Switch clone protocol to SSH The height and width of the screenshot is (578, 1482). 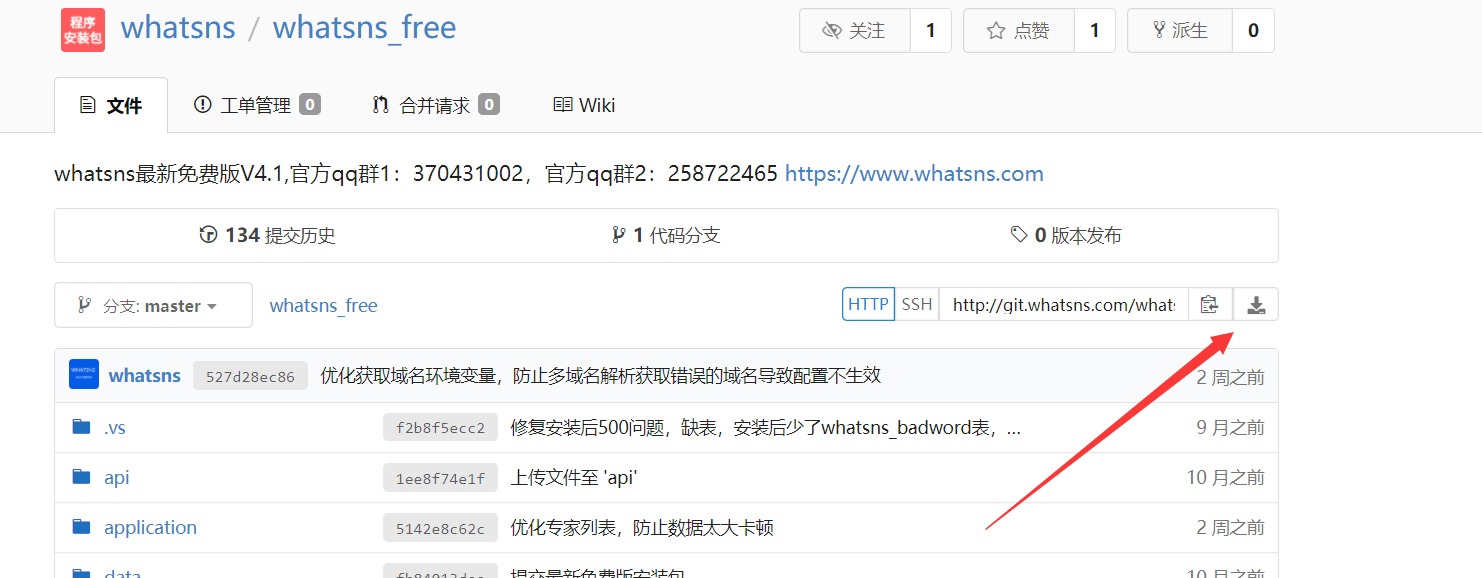point(916,304)
